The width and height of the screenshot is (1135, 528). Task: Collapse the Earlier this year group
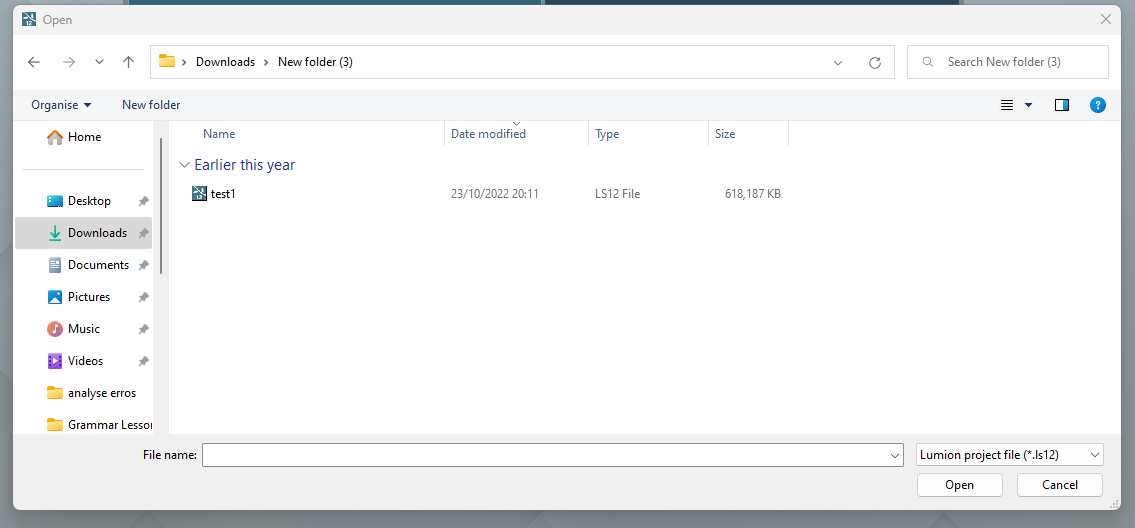click(184, 165)
